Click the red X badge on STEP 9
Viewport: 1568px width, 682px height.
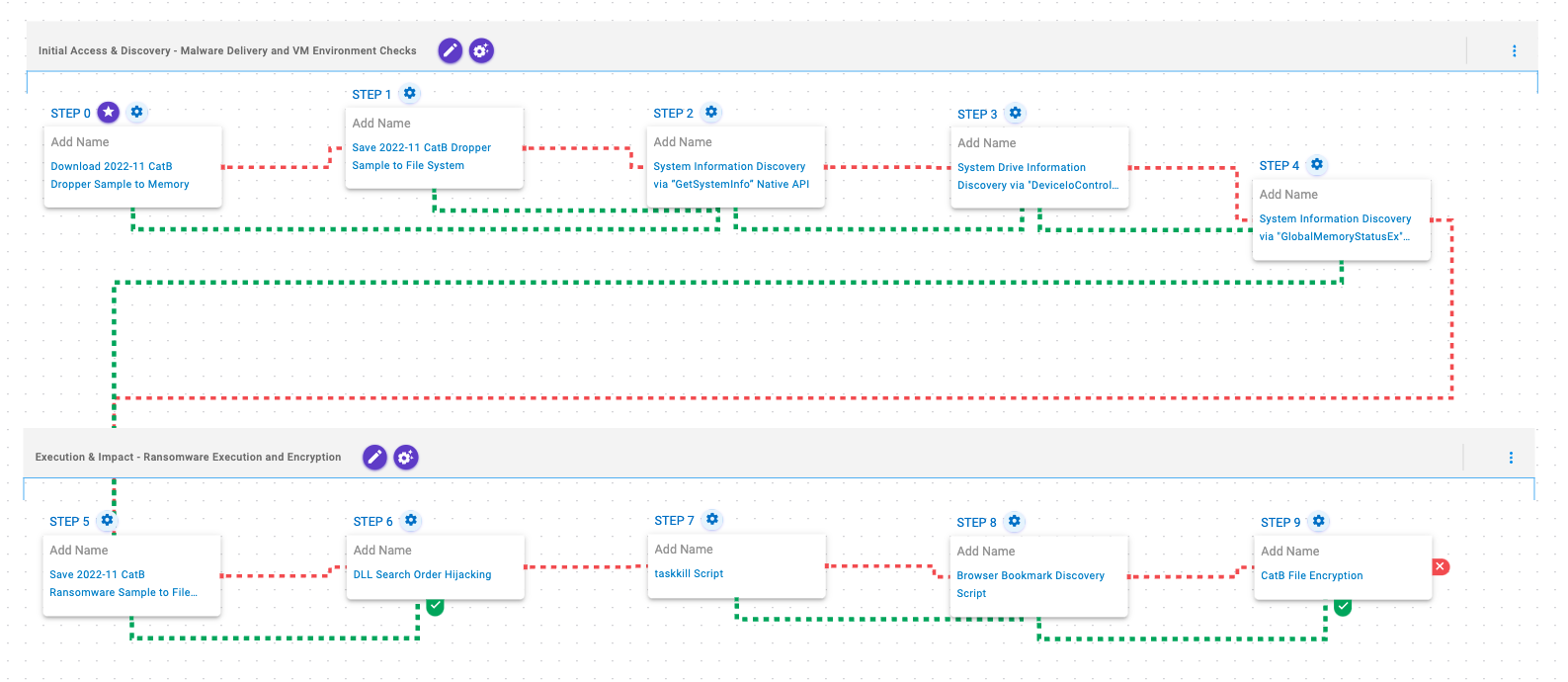pyautogui.click(x=1441, y=566)
